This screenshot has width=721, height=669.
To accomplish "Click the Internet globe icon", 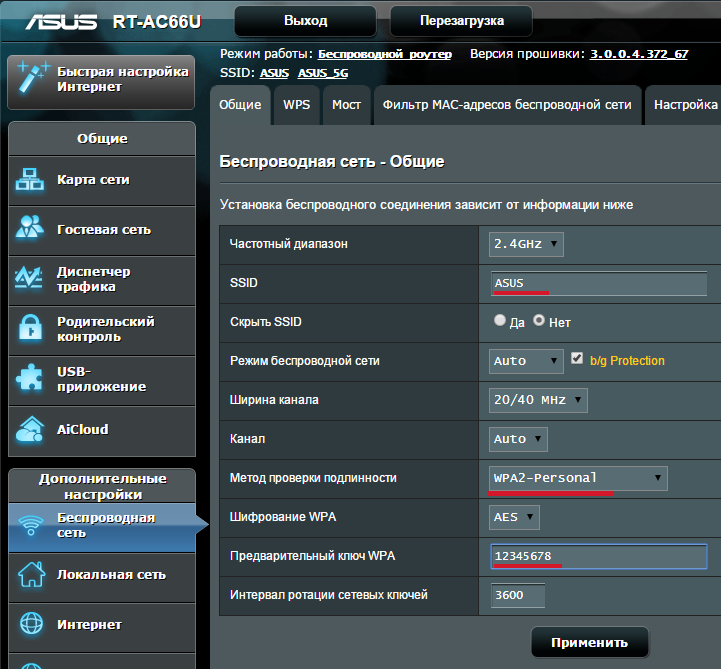I will pyautogui.click(x=31, y=624).
